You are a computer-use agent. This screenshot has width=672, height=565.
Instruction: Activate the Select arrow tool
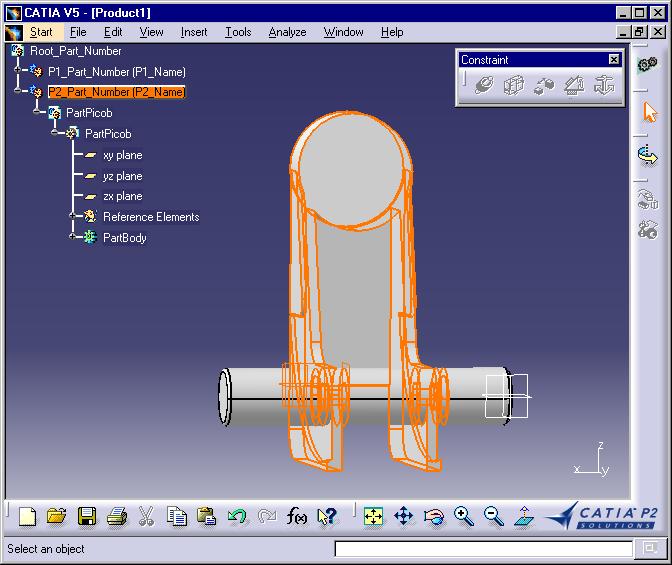pyautogui.click(x=650, y=112)
